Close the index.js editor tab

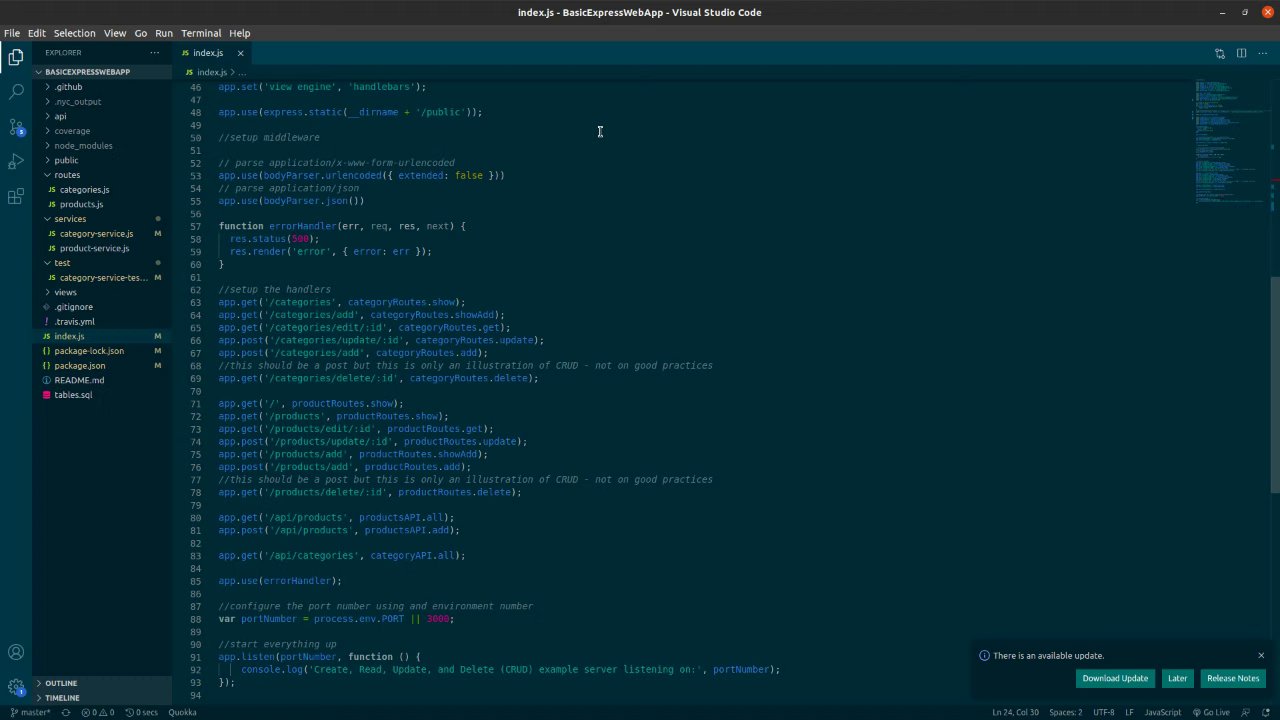coord(240,53)
